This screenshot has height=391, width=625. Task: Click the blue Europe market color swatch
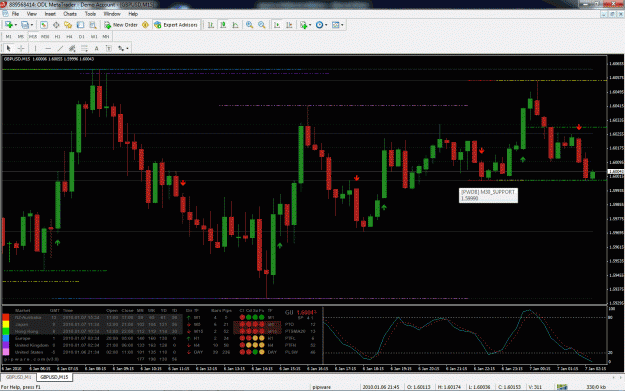(x=6, y=338)
